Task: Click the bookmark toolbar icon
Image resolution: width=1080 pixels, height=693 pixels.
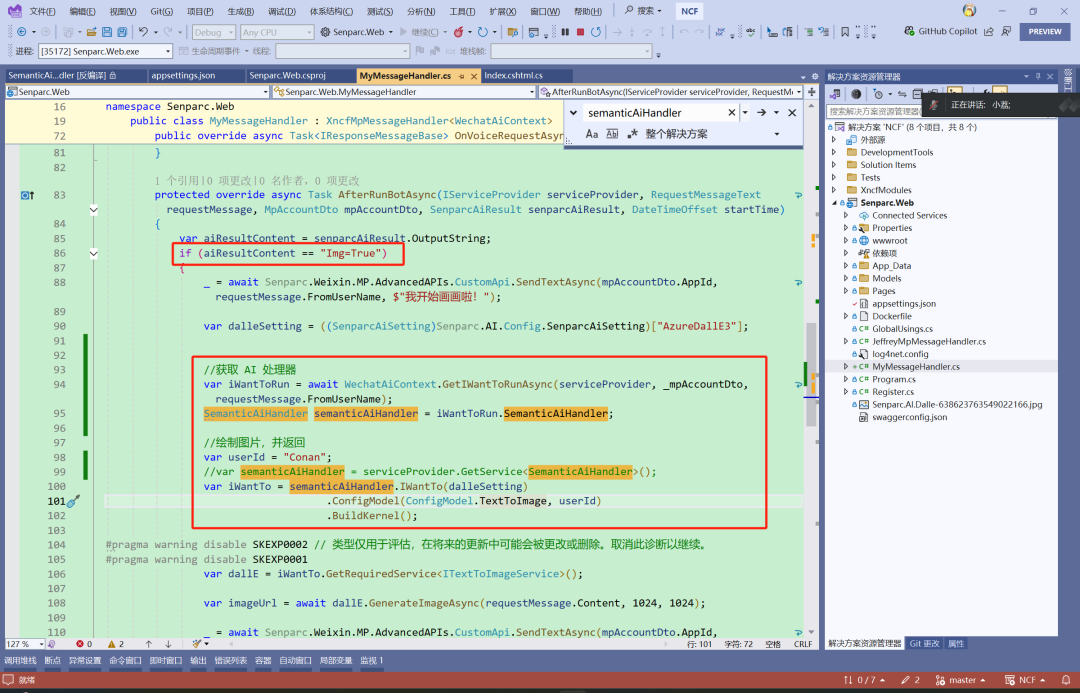Action: 844,32
